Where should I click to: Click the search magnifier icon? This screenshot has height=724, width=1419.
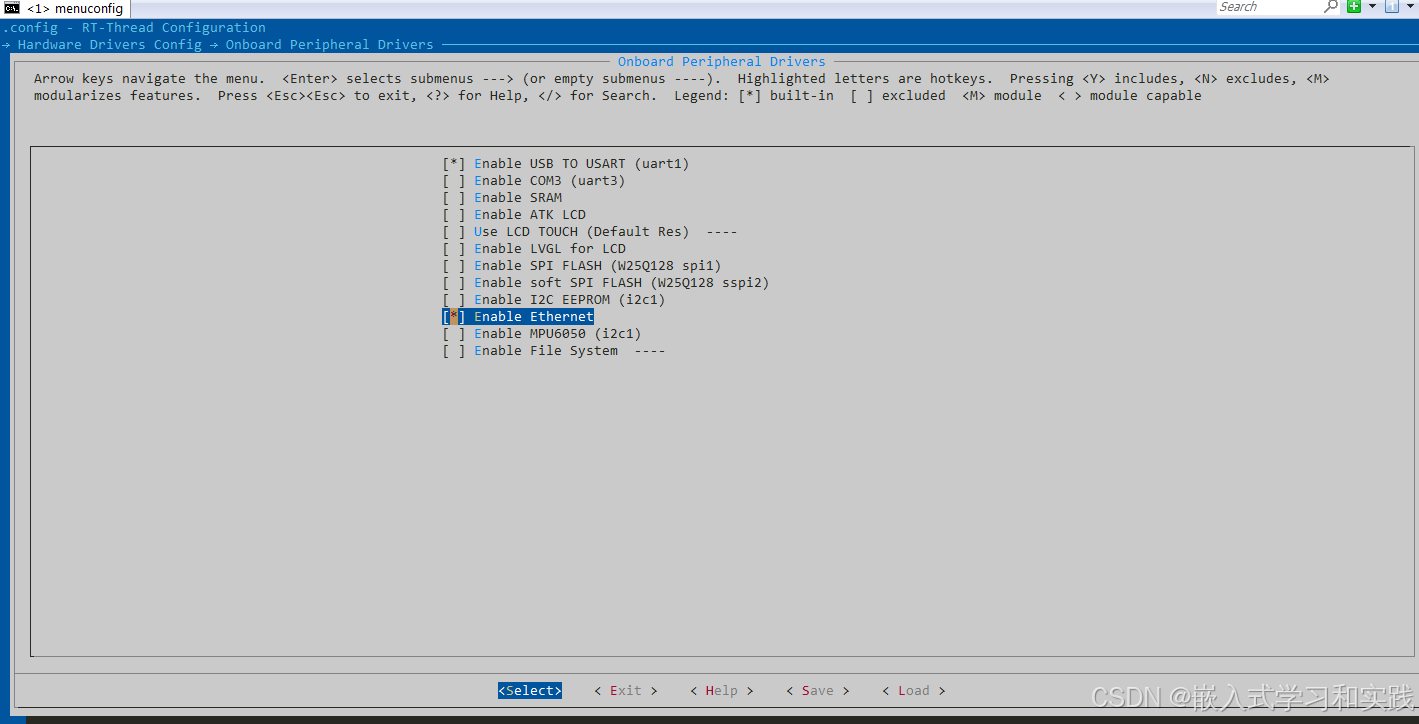1332,6
